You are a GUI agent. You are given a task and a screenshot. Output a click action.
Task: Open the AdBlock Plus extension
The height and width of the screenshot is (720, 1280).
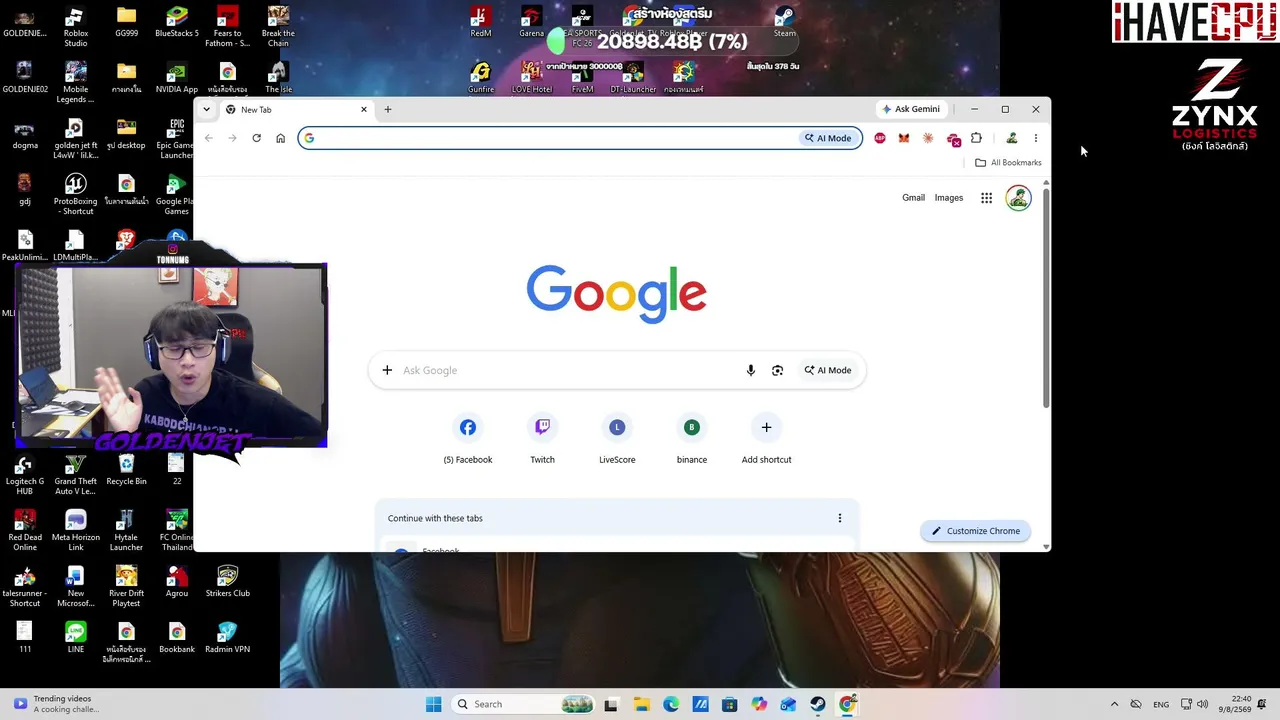pyautogui.click(x=880, y=138)
